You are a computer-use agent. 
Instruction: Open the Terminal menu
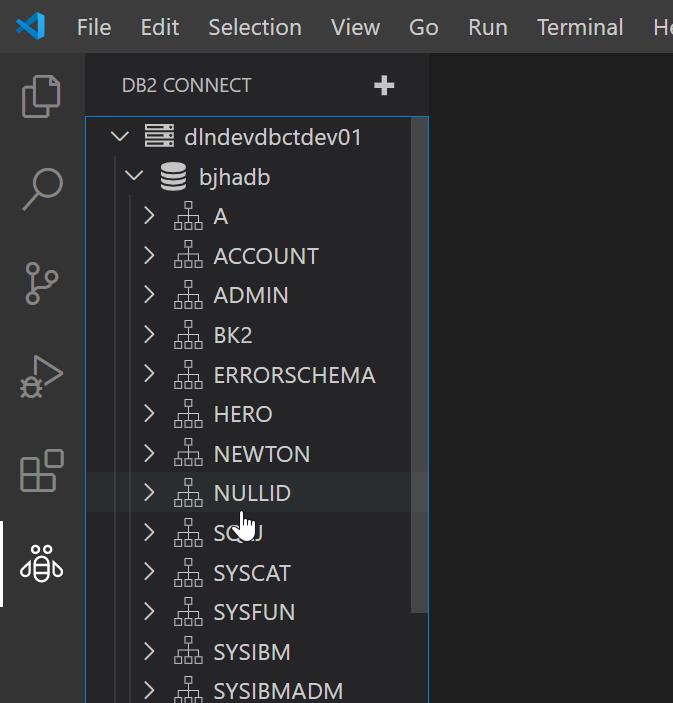click(580, 27)
